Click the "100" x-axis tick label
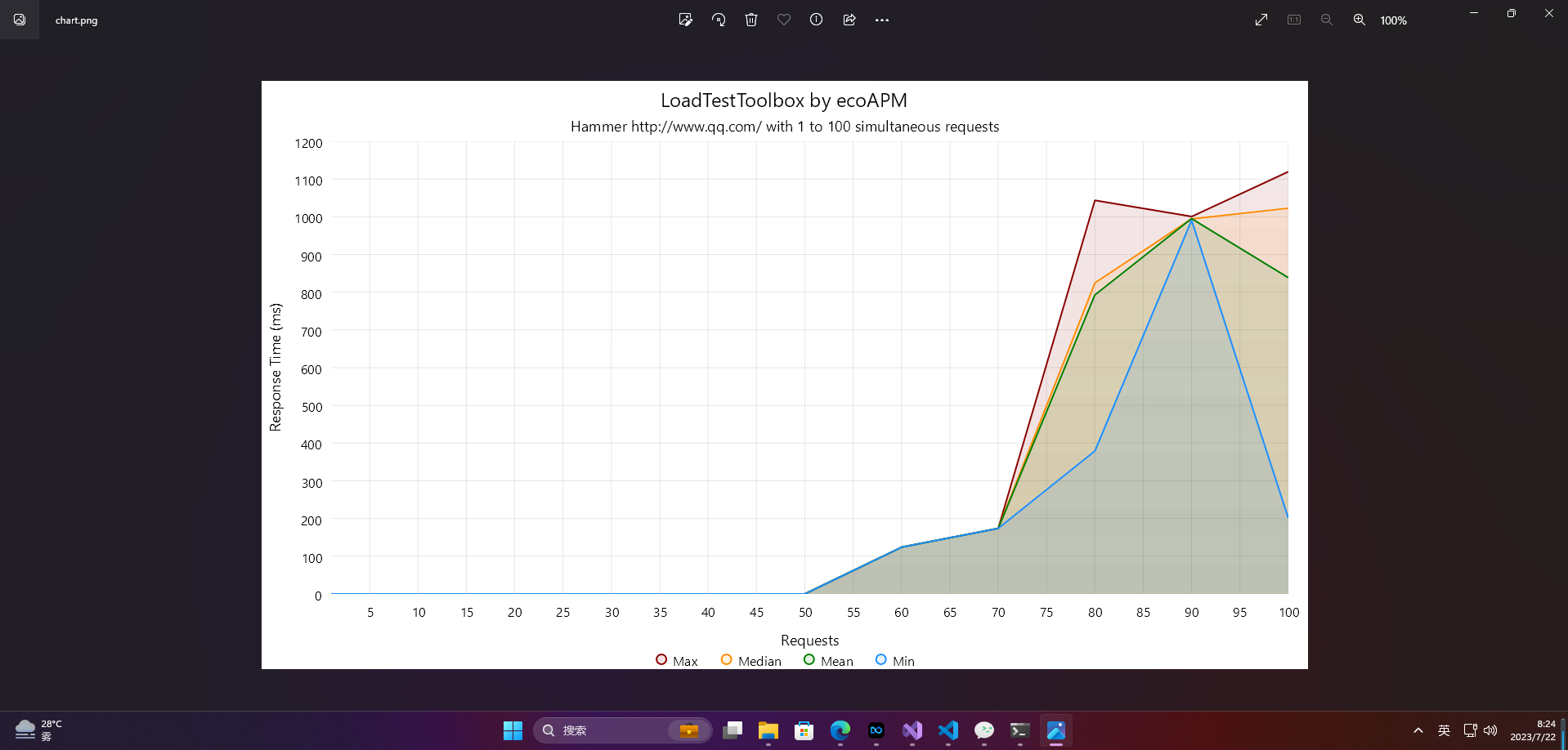 pyautogui.click(x=1288, y=613)
